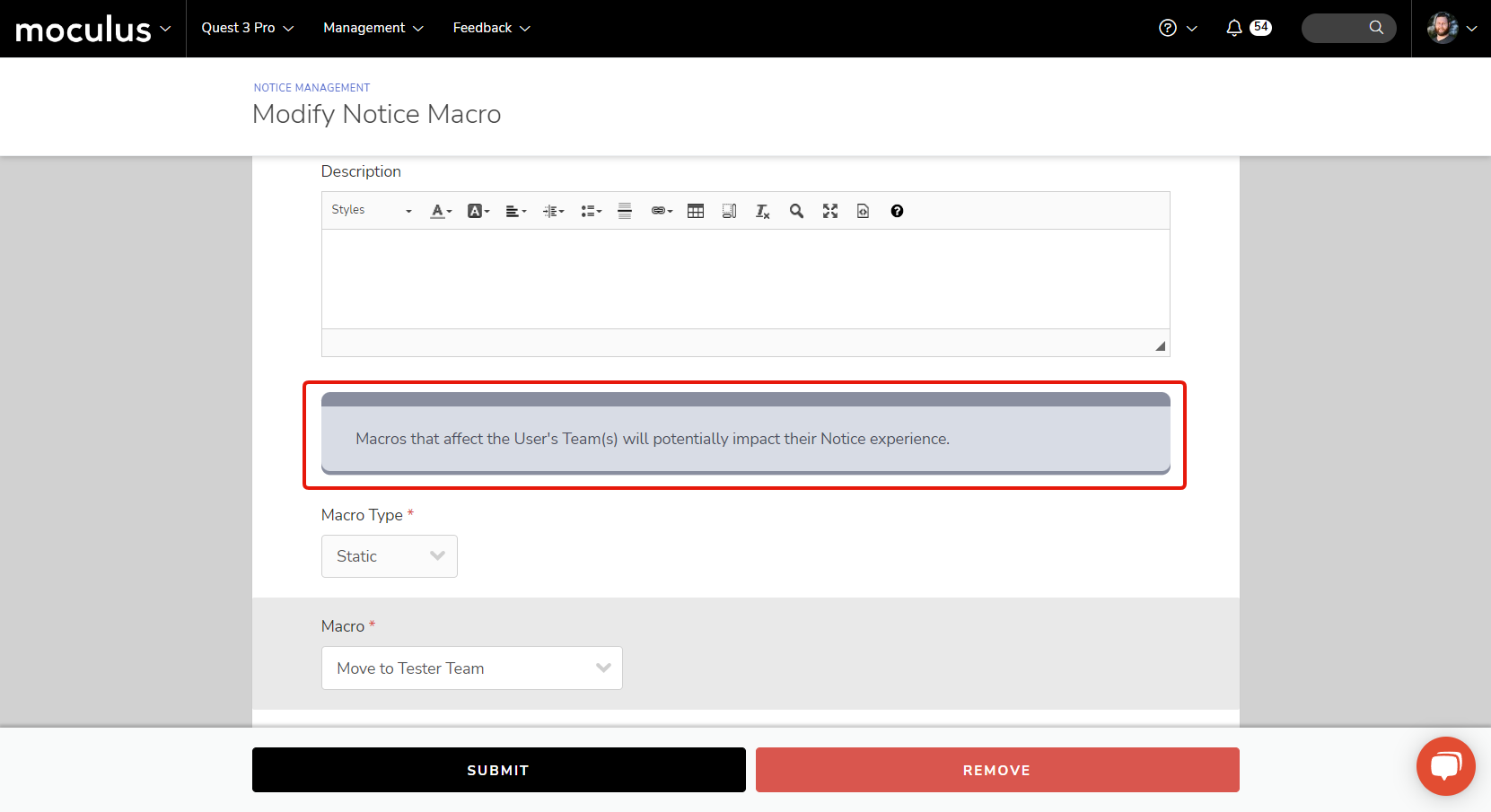Open the line height tool
This screenshot has height=812, width=1491.
click(x=553, y=211)
